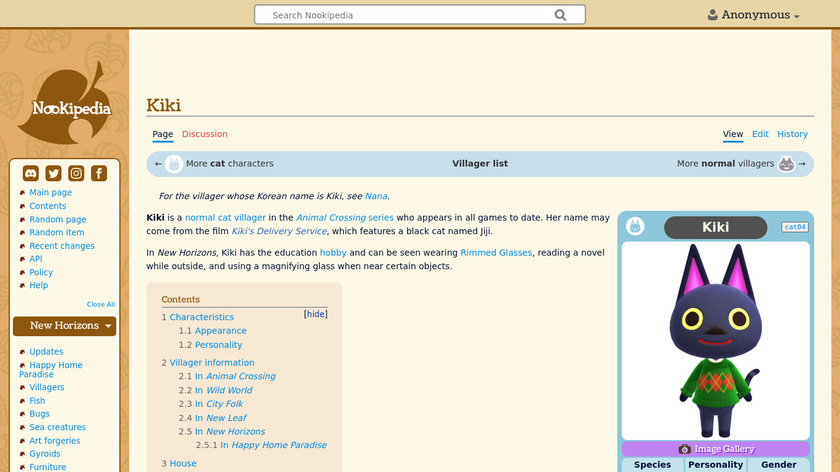Open the Fish sidebar link

(37, 401)
